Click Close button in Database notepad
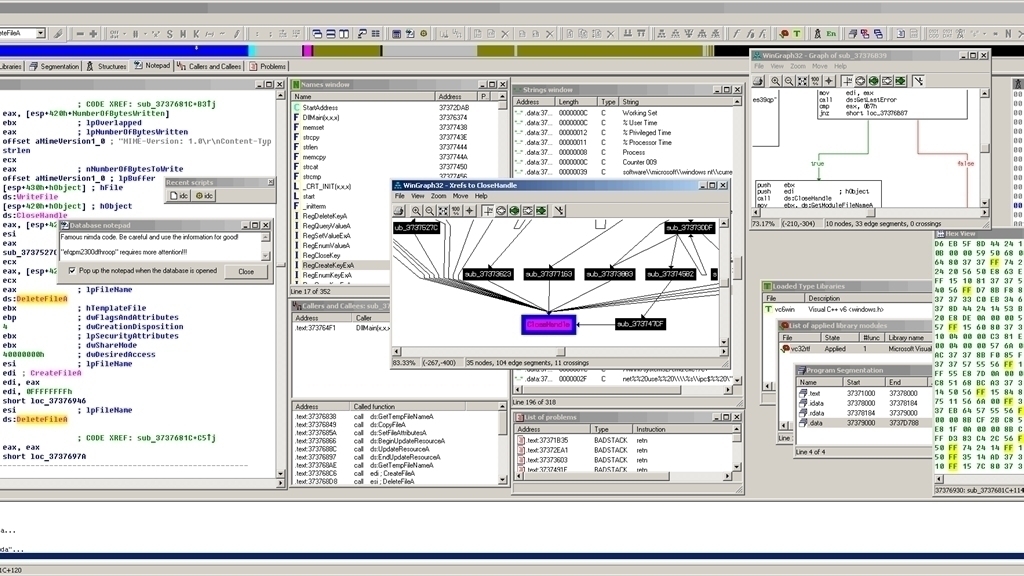 [246, 272]
